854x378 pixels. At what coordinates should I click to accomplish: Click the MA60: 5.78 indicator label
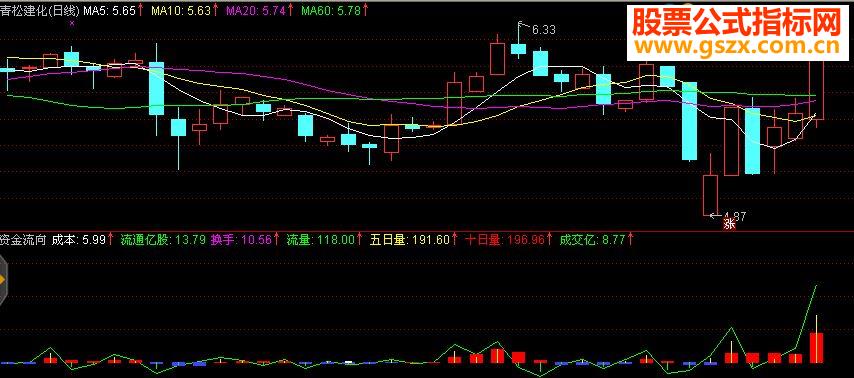pos(334,10)
